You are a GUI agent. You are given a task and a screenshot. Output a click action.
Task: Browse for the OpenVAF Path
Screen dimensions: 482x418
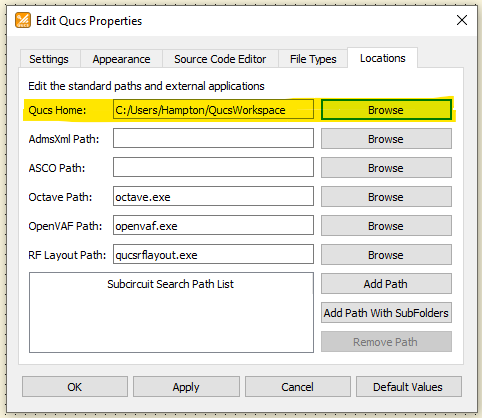tap(386, 226)
